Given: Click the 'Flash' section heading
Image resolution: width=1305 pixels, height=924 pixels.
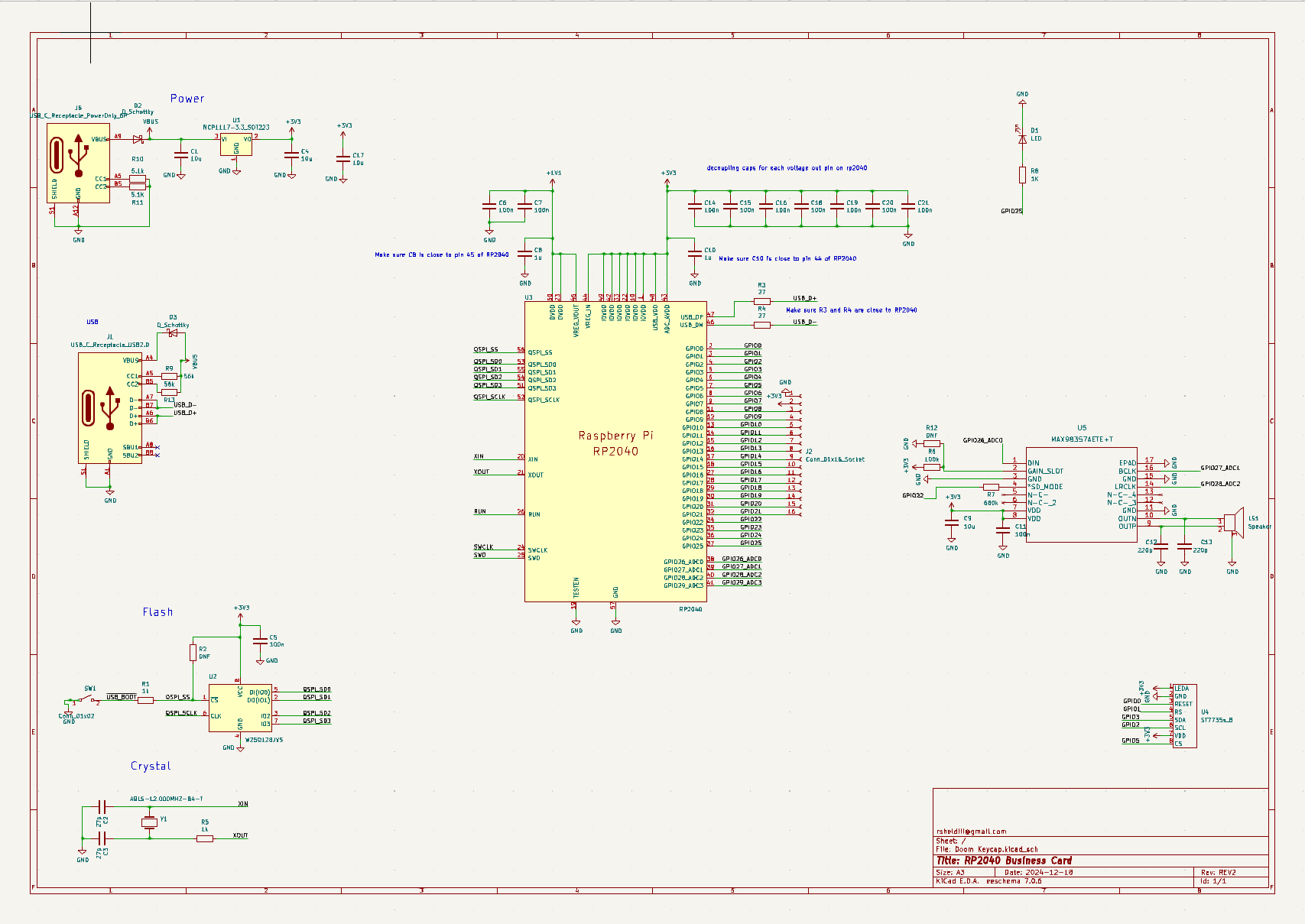Looking at the screenshot, I should tap(157, 612).
